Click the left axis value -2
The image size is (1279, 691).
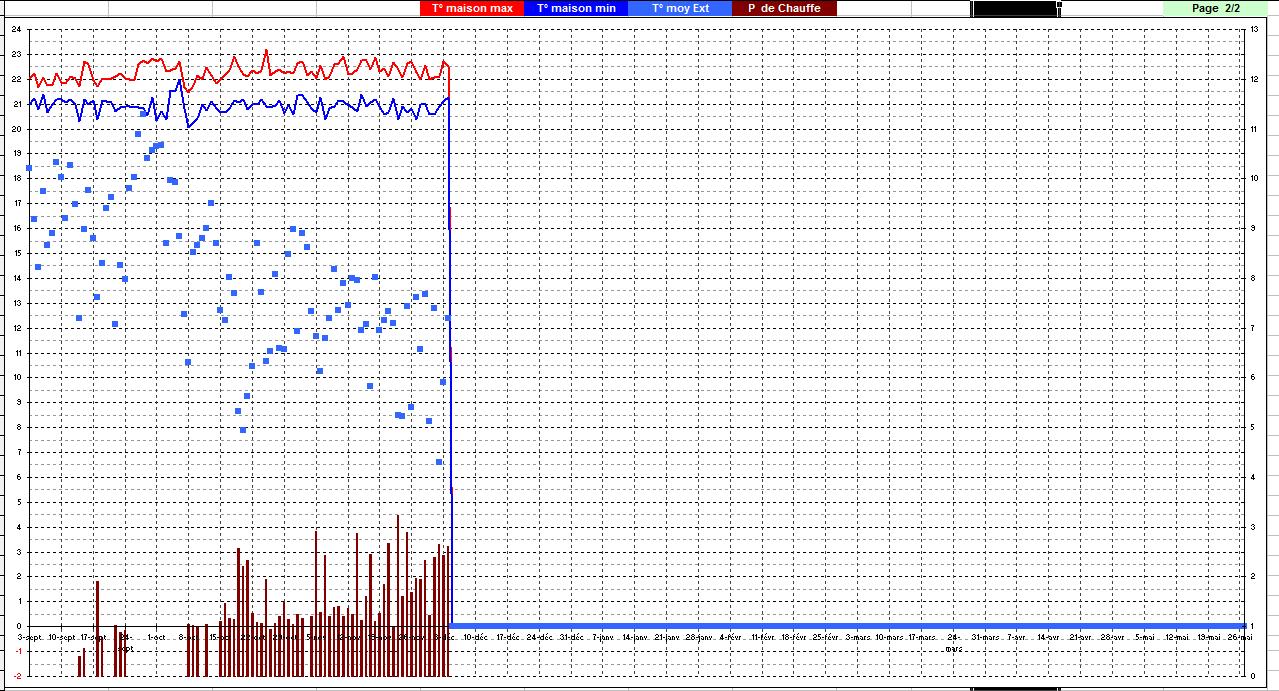[x=15, y=676]
